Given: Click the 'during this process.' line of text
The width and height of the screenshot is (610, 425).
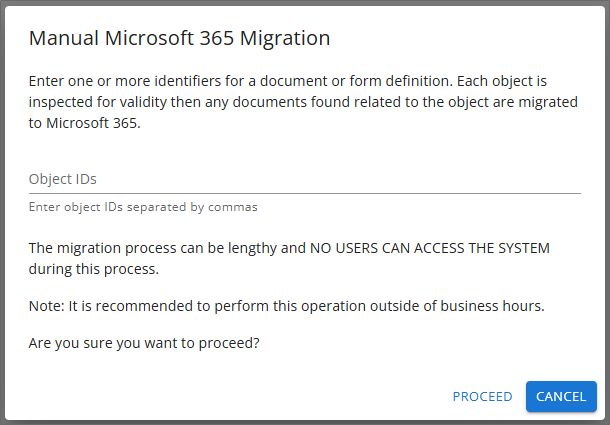Looking at the screenshot, I should pyautogui.click(x=93, y=269).
